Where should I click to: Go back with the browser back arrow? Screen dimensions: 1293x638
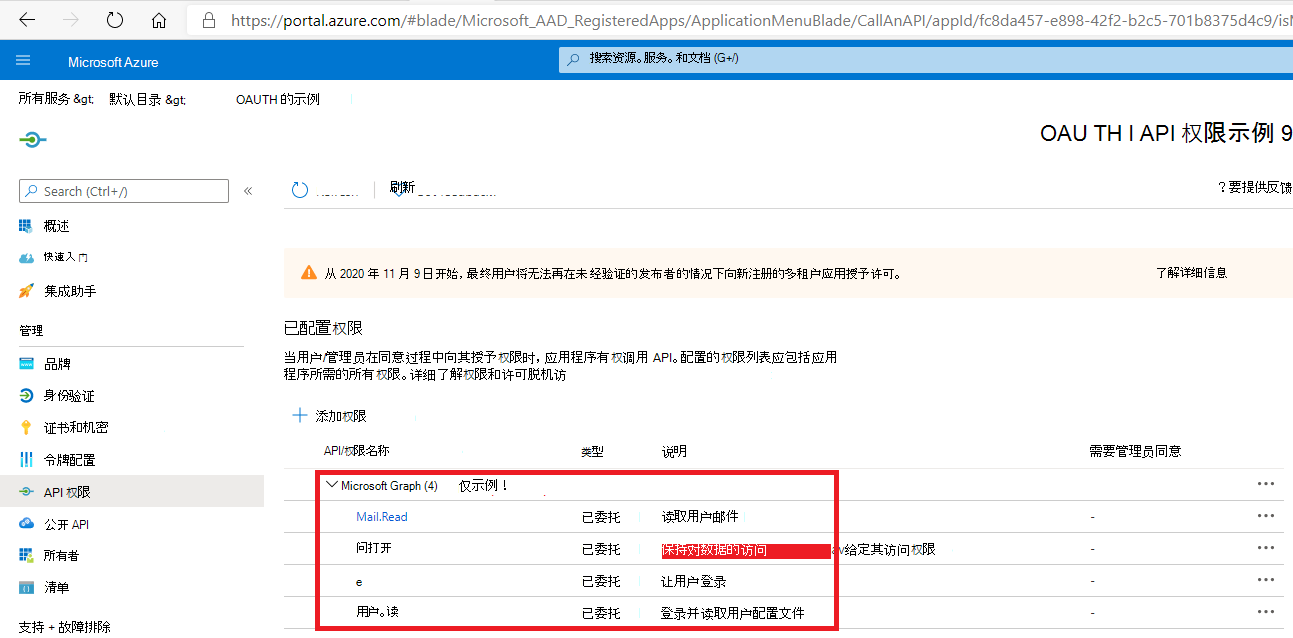26,19
